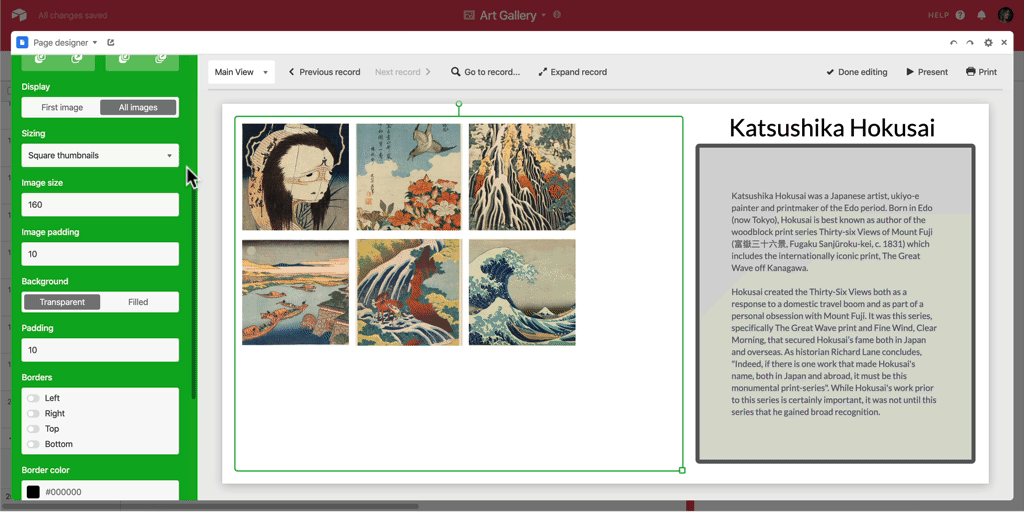Image resolution: width=1024 pixels, height=512 pixels.
Task: Click the Borders section label
Action: point(37,377)
